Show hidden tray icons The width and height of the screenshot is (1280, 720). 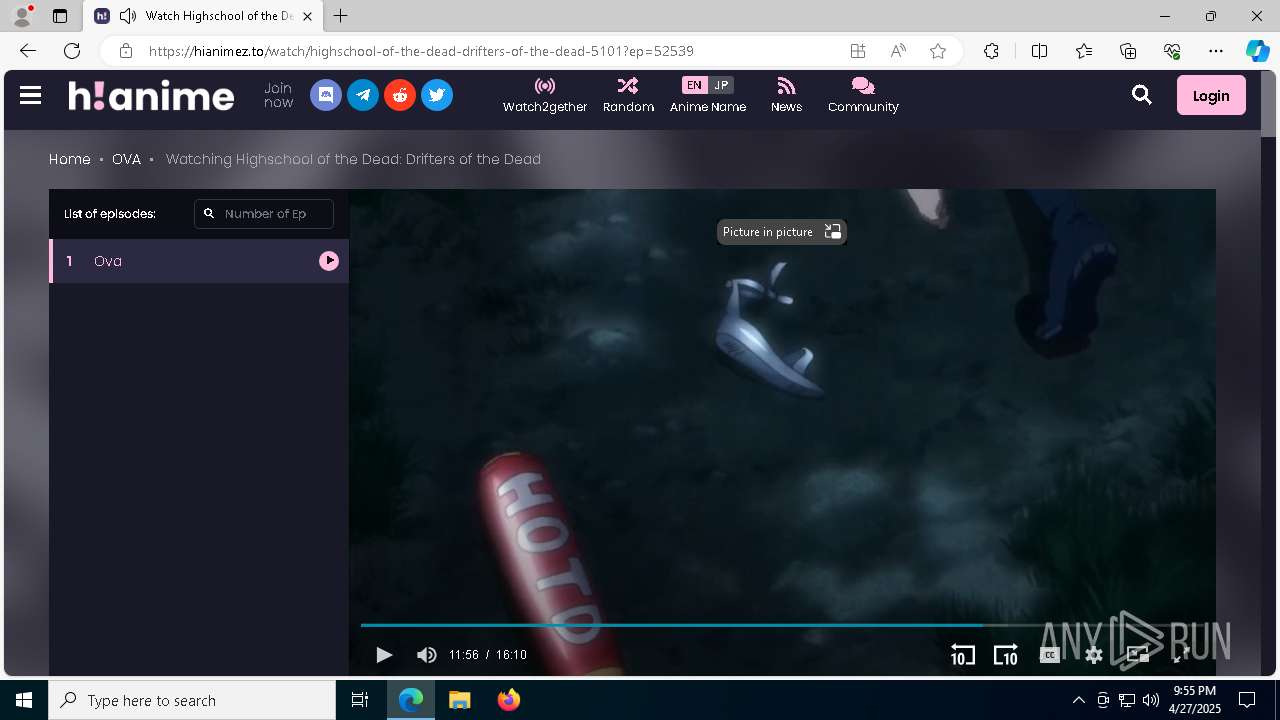(1078, 700)
